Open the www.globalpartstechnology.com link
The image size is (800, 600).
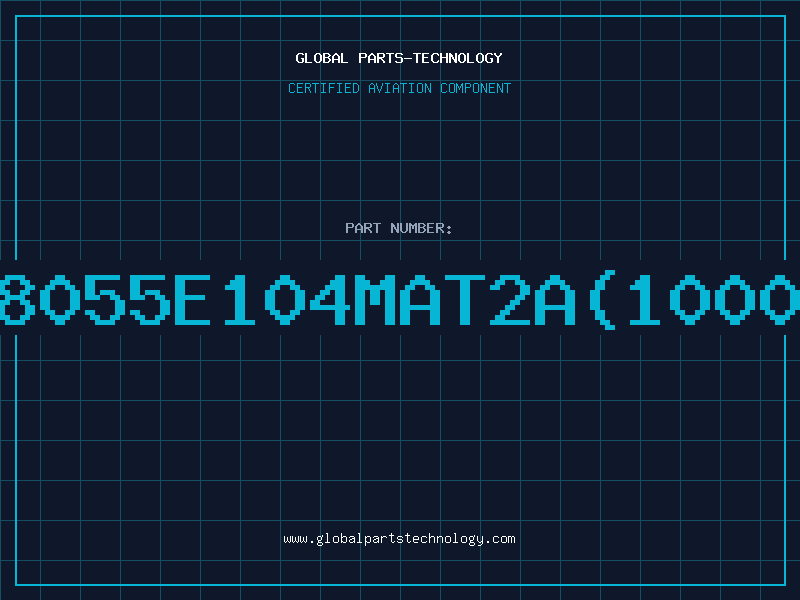point(399,539)
